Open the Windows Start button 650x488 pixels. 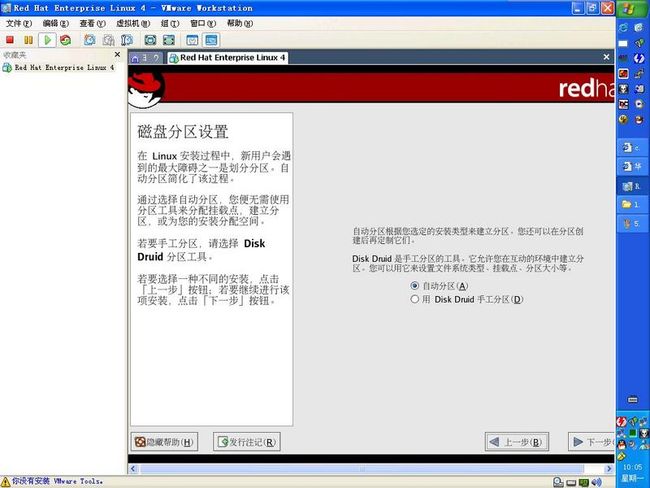pyautogui.click(x=633, y=8)
